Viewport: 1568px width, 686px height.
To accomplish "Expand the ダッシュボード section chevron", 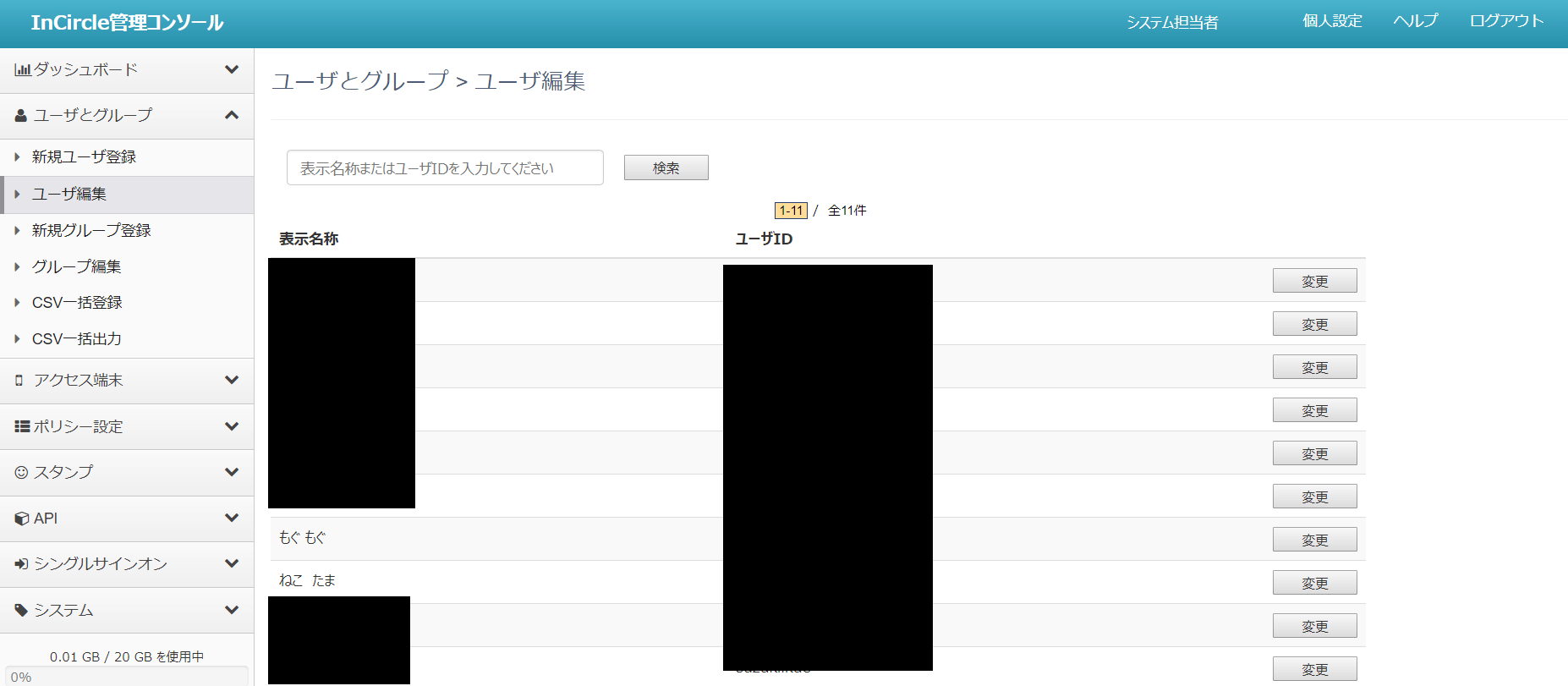I will 232,69.
